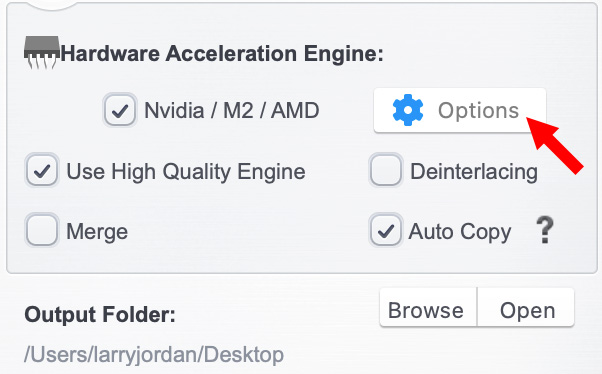Browse for an output folder
Screen dimensions: 602x374
[x=428, y=308]
